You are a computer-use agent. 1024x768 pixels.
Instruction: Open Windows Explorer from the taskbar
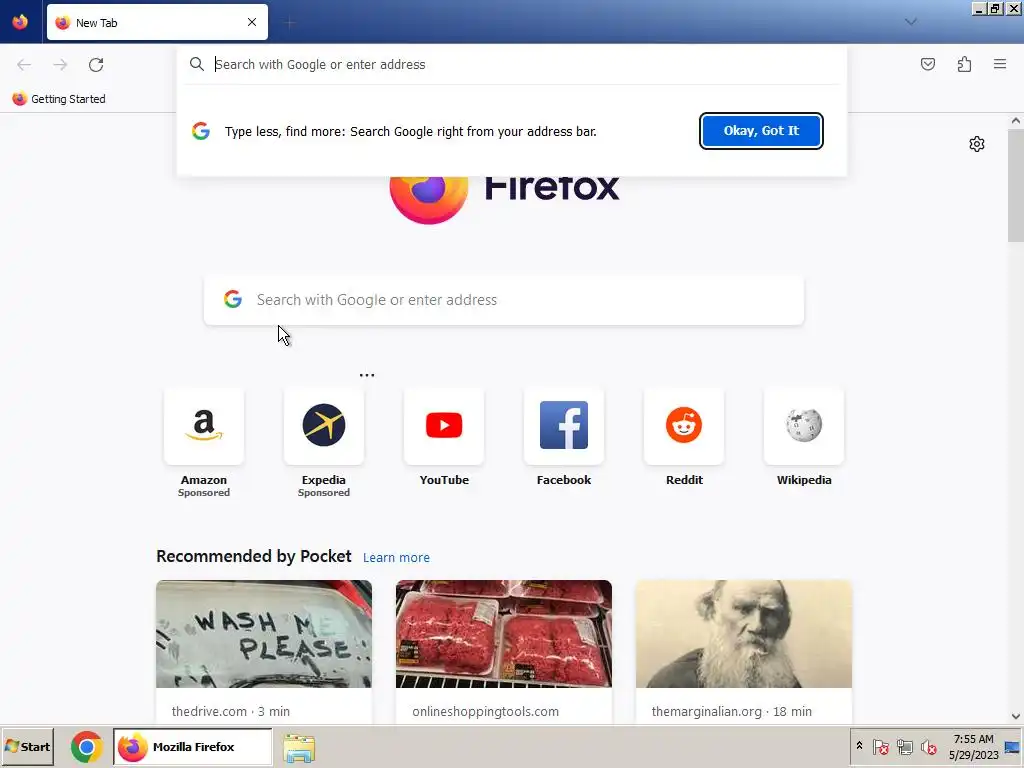pyautogui.click(x=299, y=748)
